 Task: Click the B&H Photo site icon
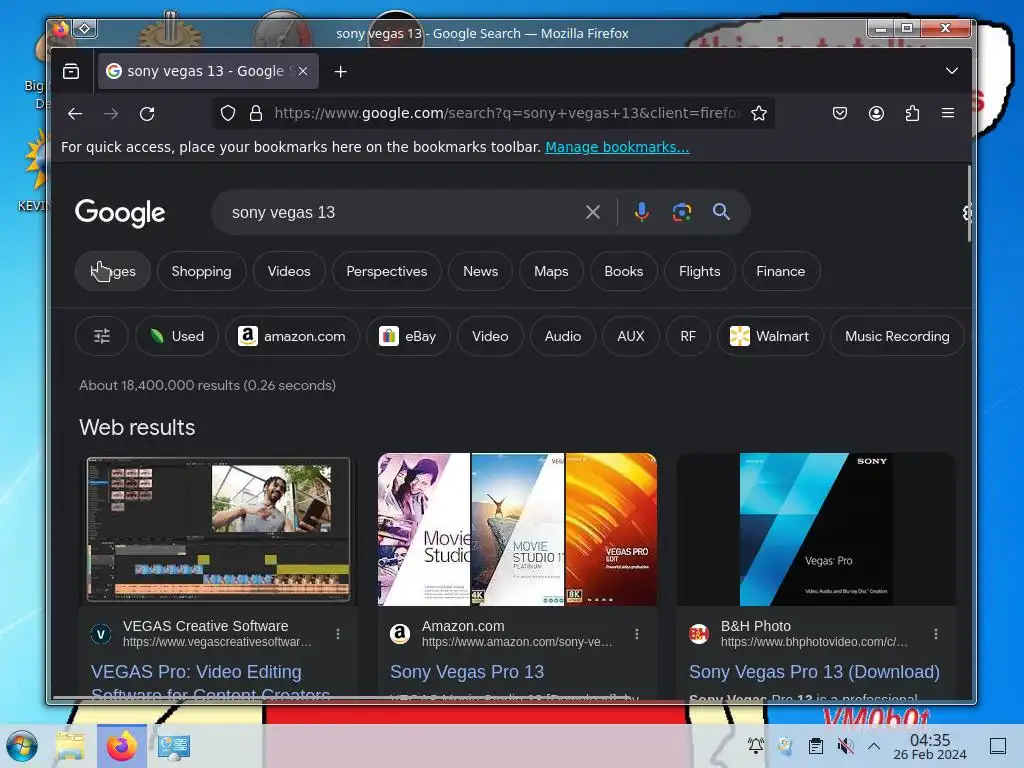point(699,633)
